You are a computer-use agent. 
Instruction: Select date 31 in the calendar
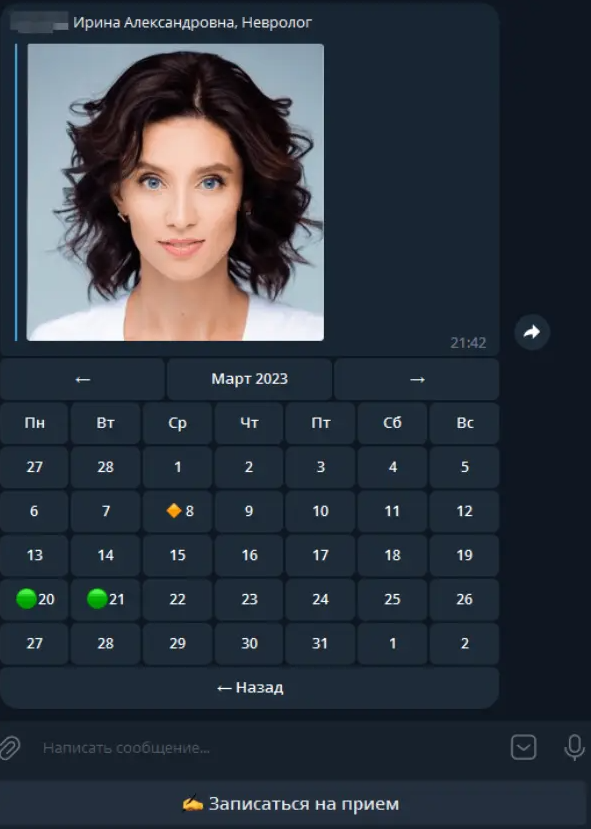click(x=320, y=643)
